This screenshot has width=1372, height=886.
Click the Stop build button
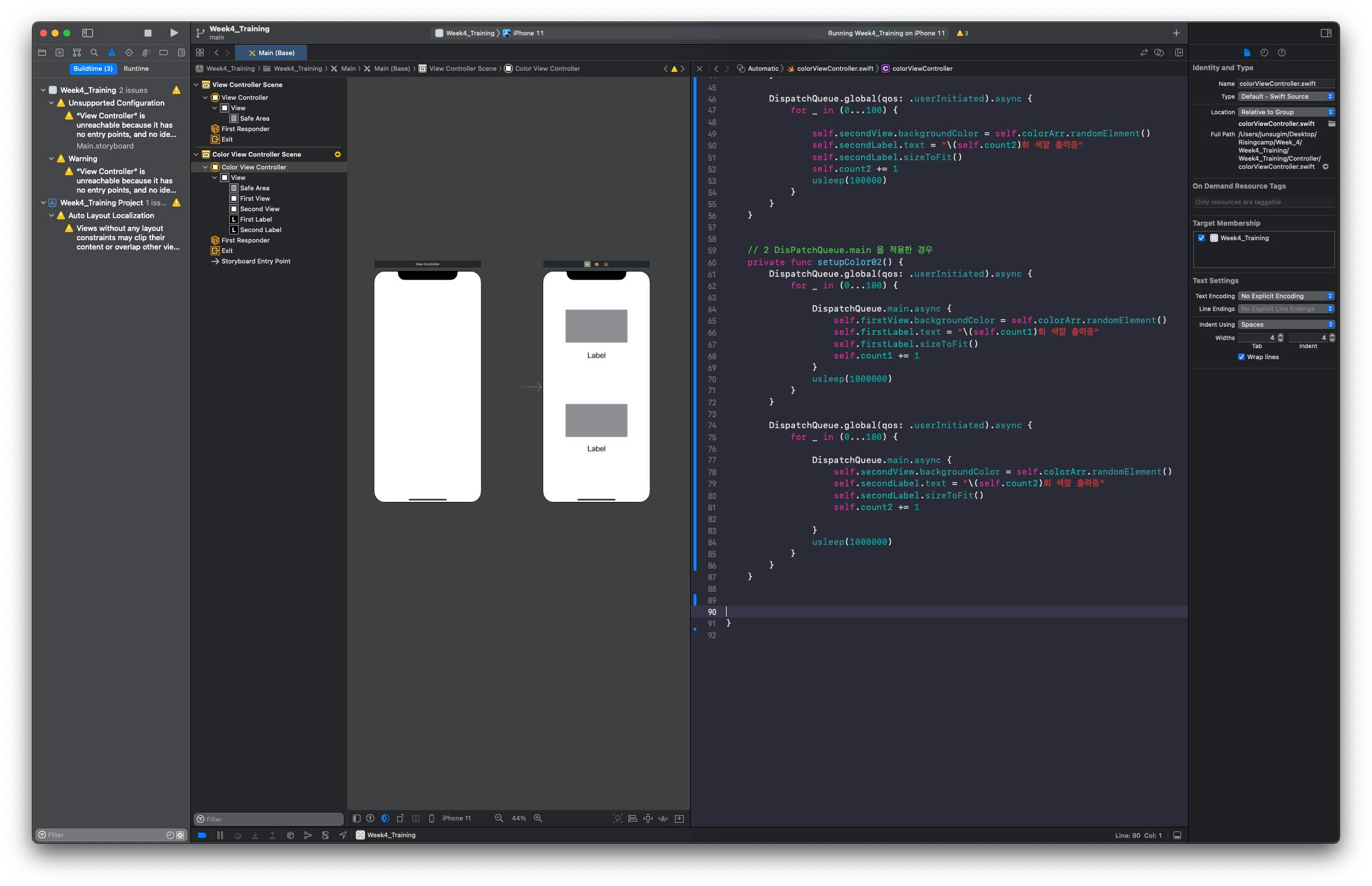tap(147, 33)
